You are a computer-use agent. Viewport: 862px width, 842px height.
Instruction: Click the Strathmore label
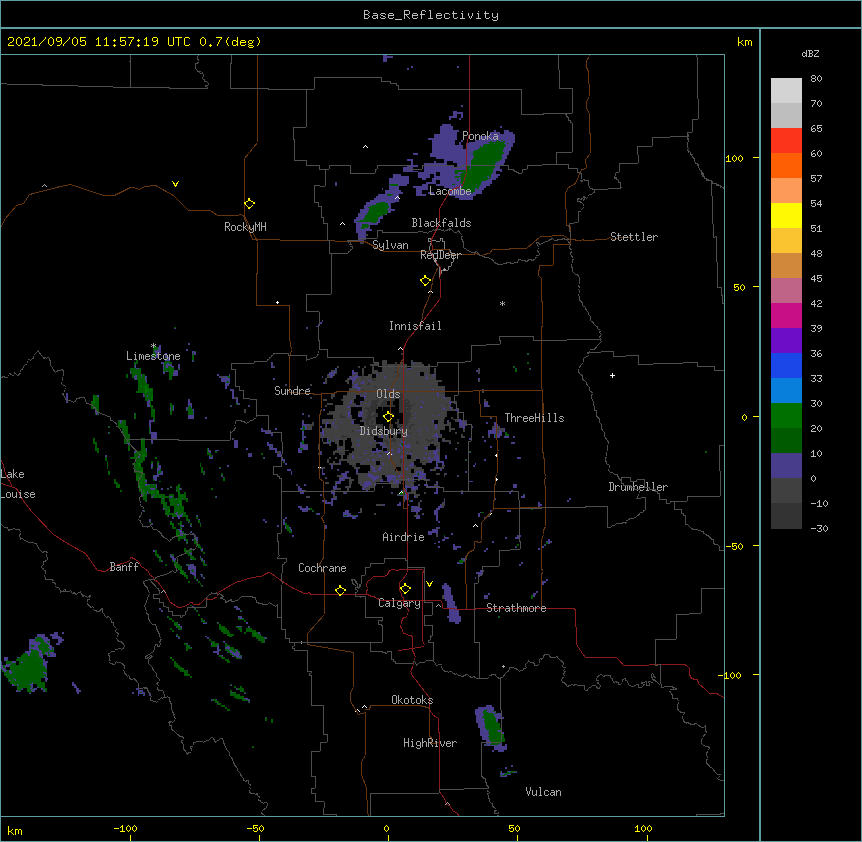(516, 608)
